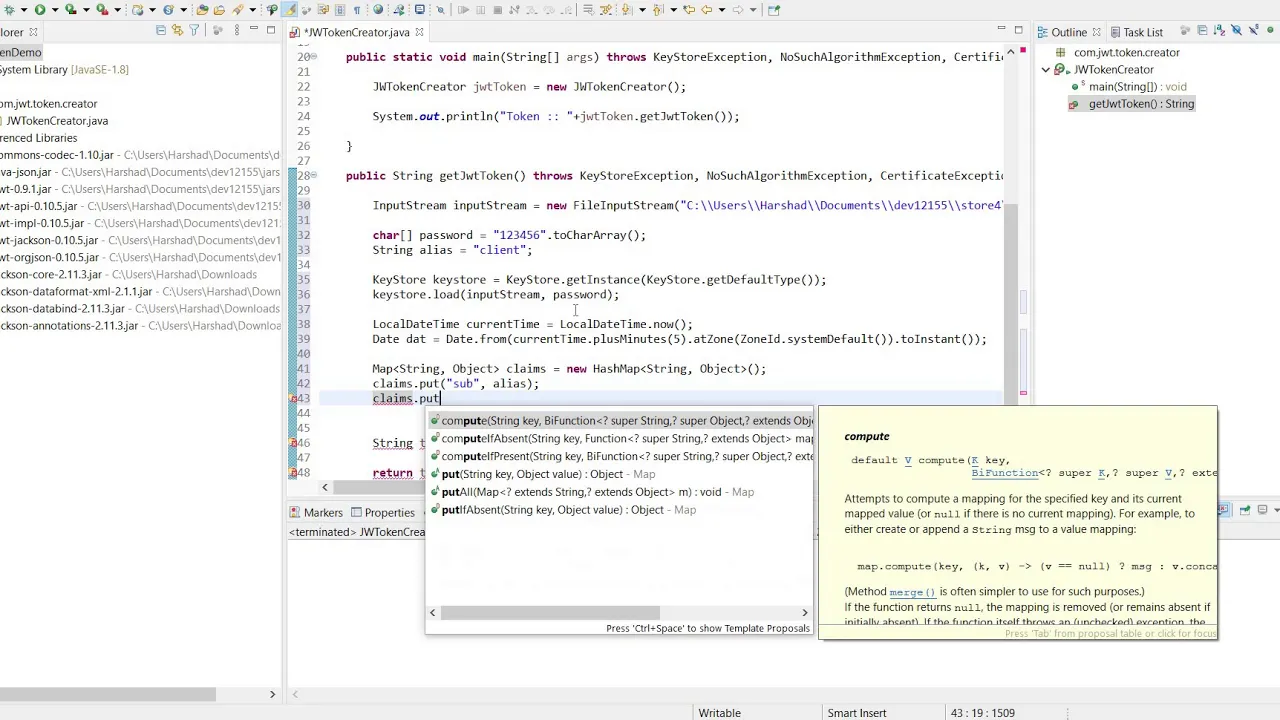Sort Outline members alphabetically via a-z icon
Image resolution: width=1280 pixels, height=720 pixels.
coord(1218,31)
